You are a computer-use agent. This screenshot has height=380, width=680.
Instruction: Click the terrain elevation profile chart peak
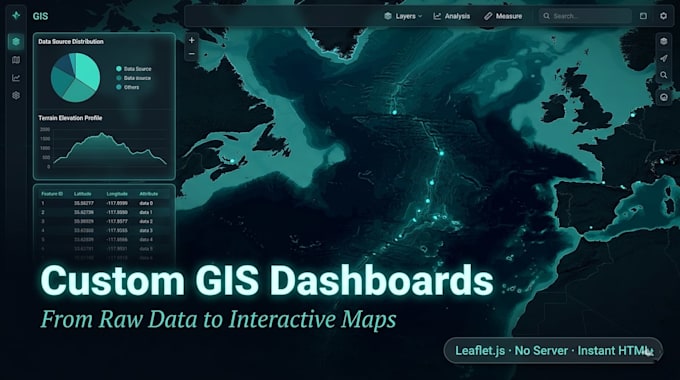[x=102, y=134]
